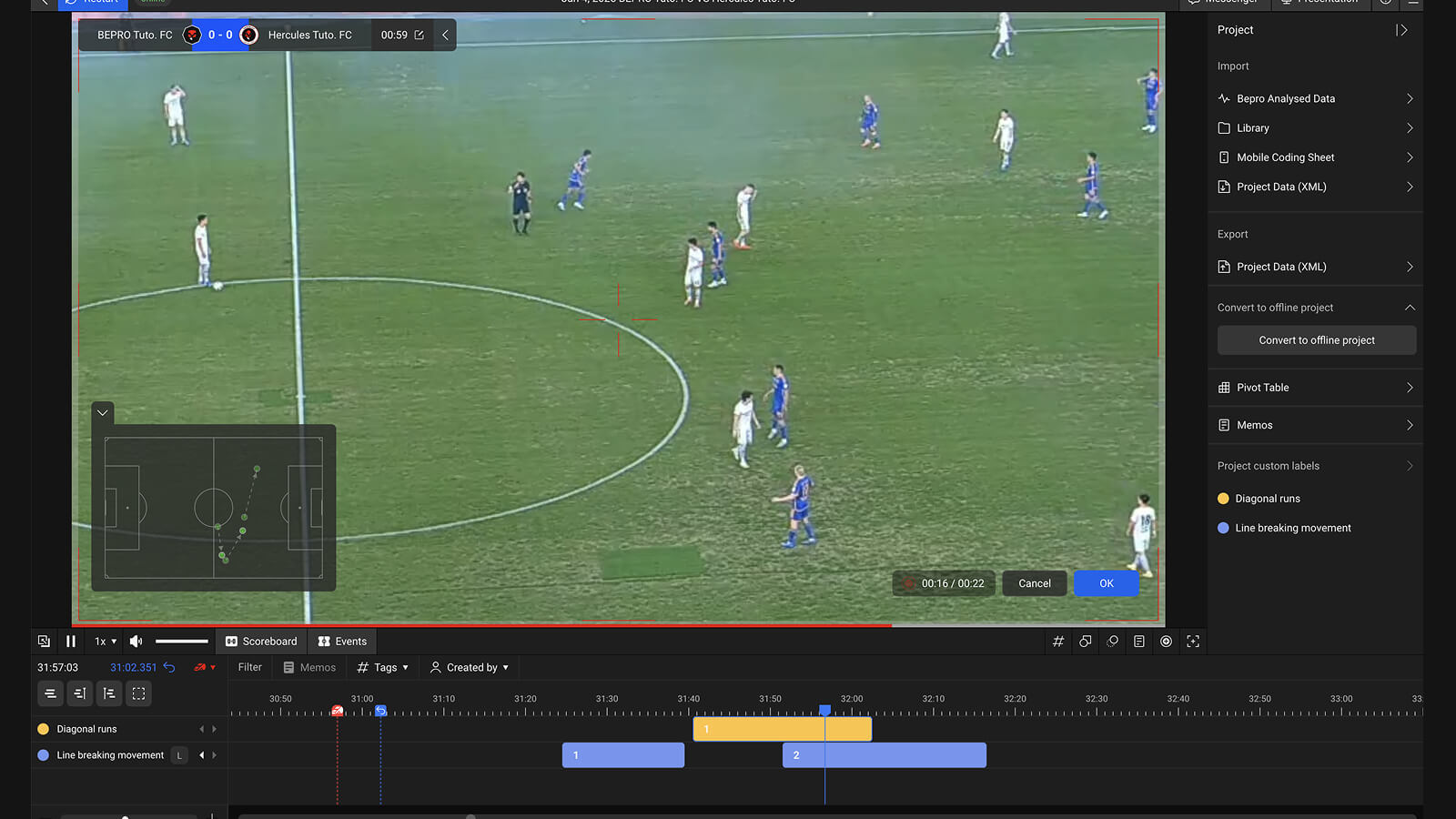Toggle the Memos filter
This screenshot has width=1456, height=819.
pos(309,667)
